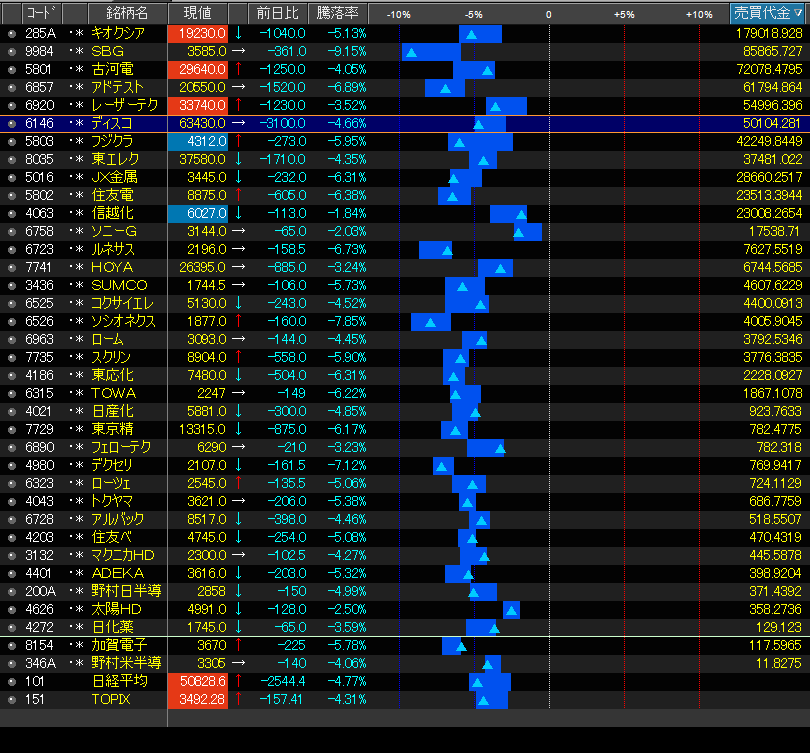This screenshot has width=810, height=753.
Task: Click the コード column header
Action: (42, 13)
